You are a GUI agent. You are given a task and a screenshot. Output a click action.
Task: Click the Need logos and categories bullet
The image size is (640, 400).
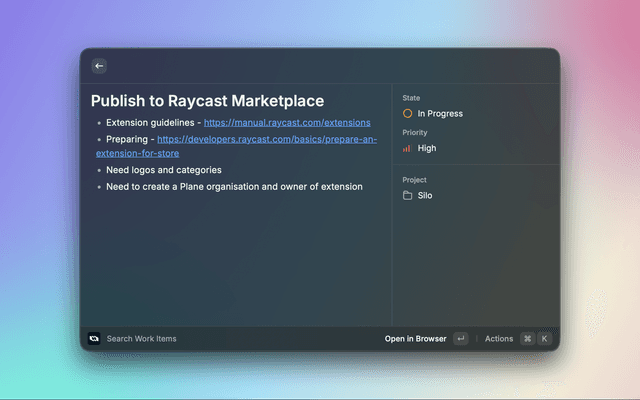click(x=163, y=170)
